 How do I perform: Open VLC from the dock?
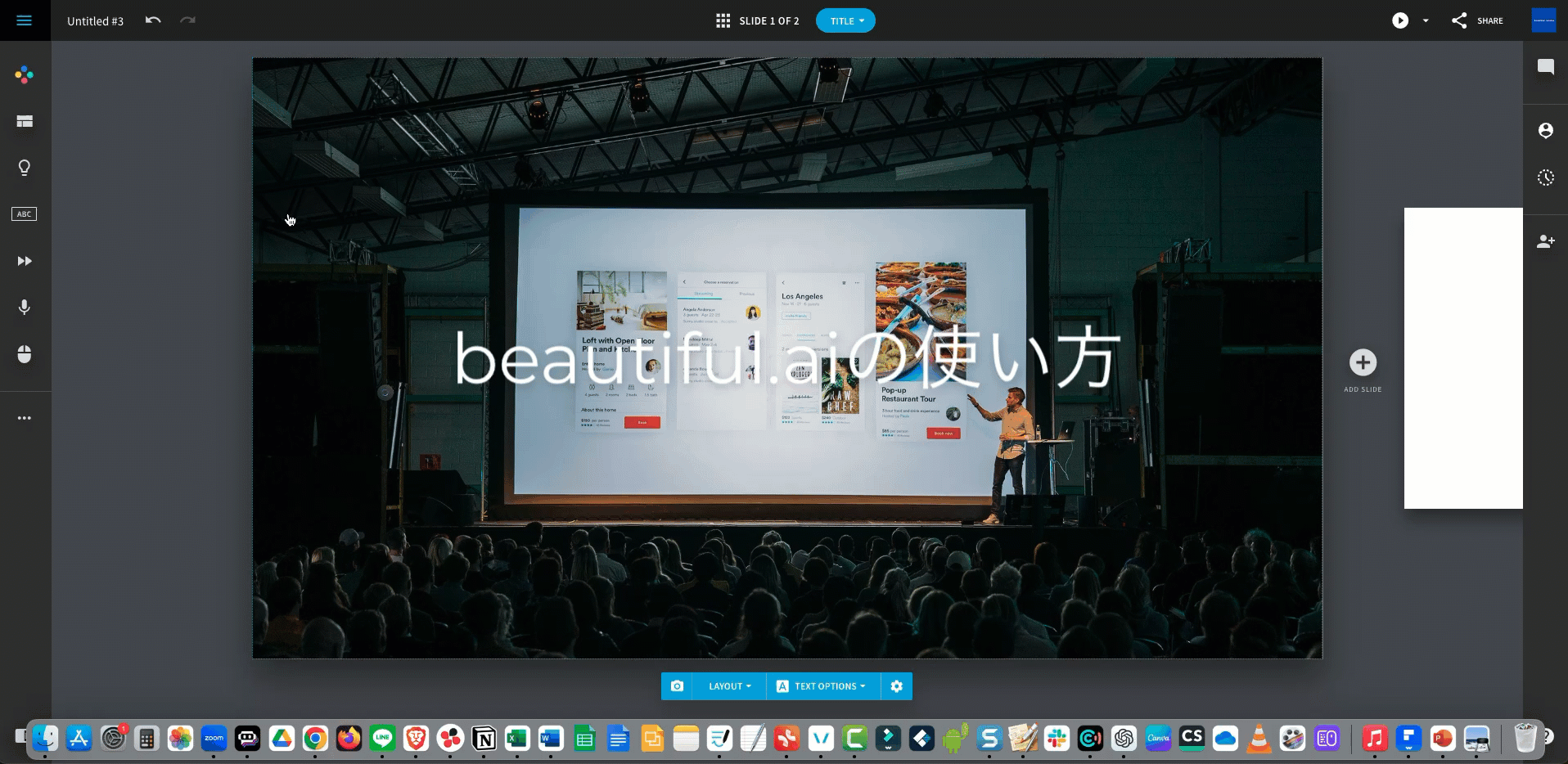tap(1259, 739)
